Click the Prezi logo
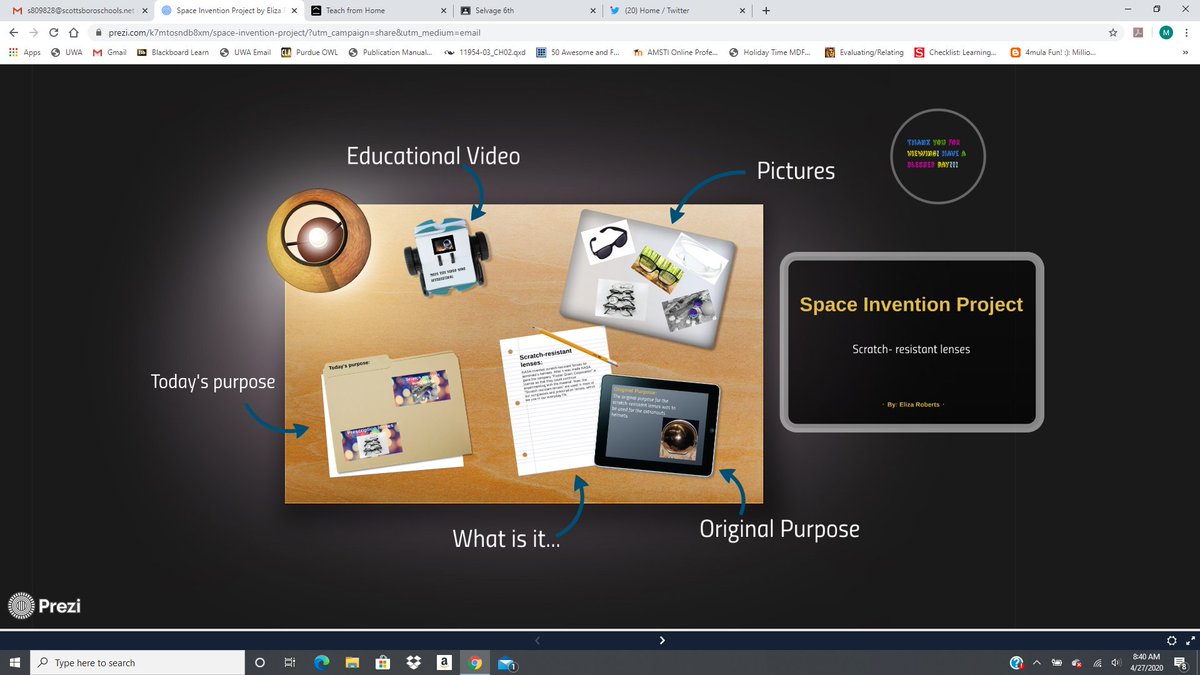Viewport: 1200px width, 675px height. point(46,605)
